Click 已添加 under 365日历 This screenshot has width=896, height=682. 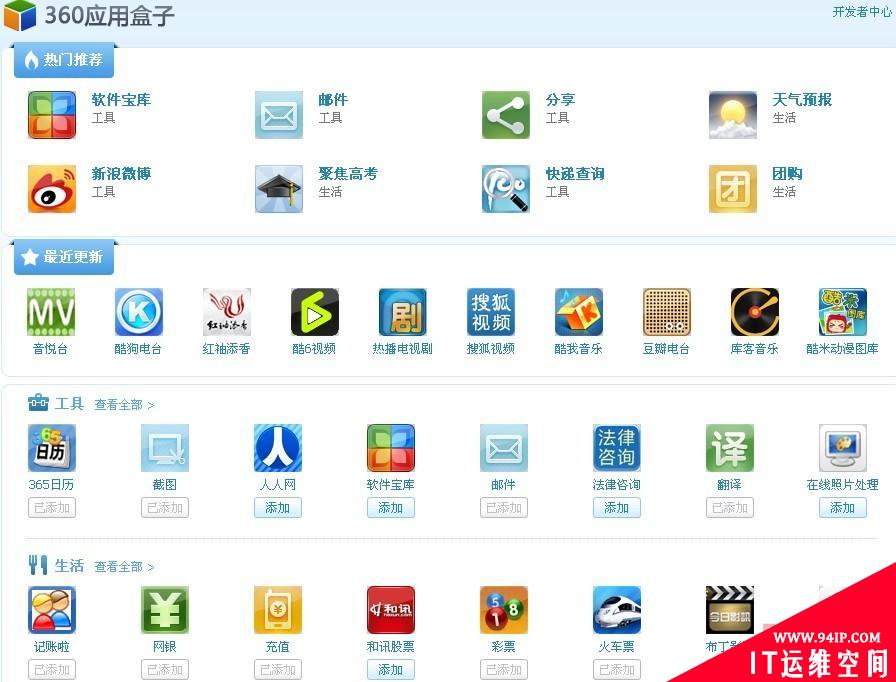point(52,508)
